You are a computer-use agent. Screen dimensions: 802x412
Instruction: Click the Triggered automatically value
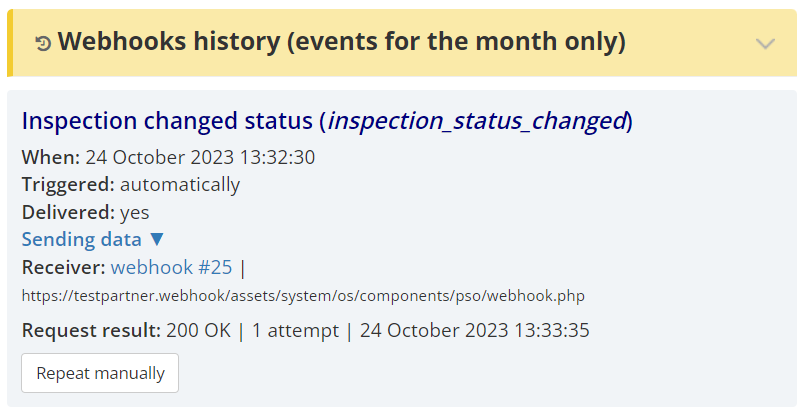point(180,185)
